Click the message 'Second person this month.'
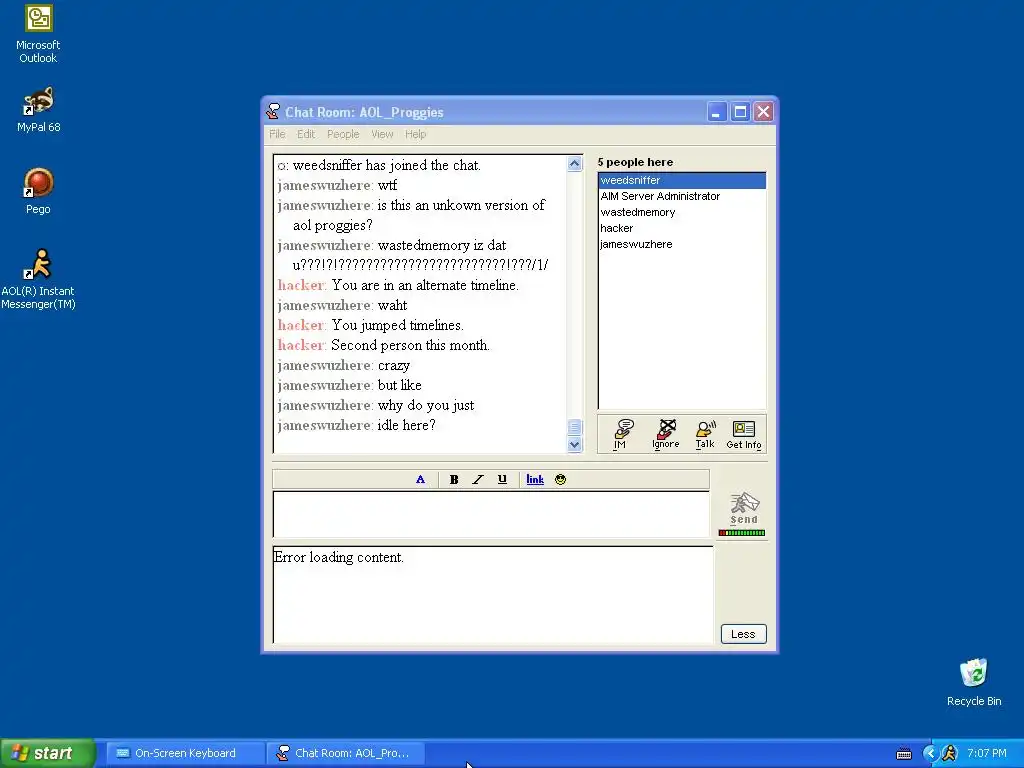 [410, 345]
